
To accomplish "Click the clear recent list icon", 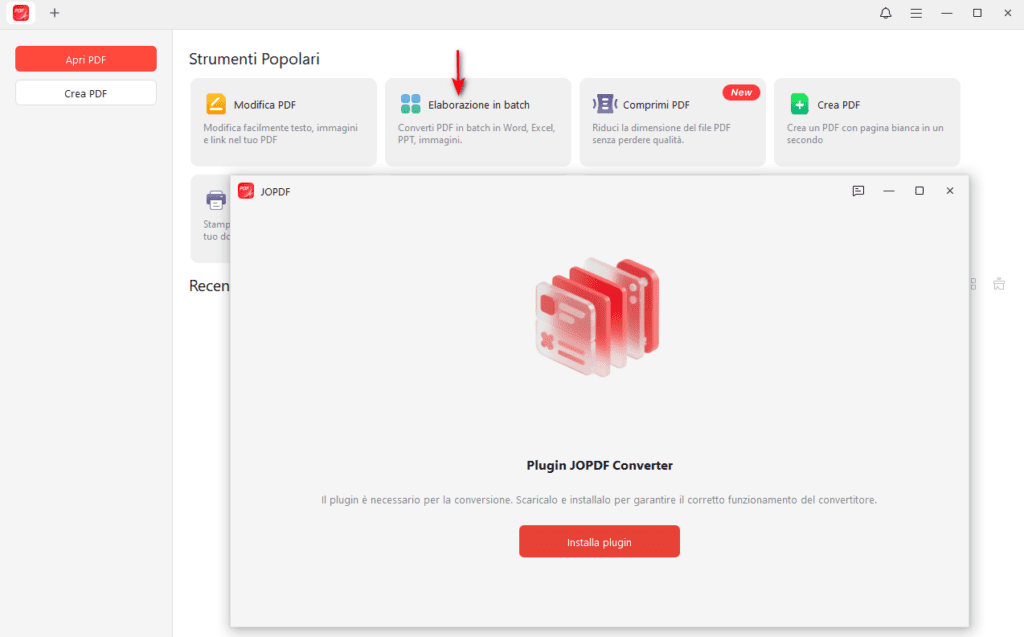I will [x=999, y=284].
